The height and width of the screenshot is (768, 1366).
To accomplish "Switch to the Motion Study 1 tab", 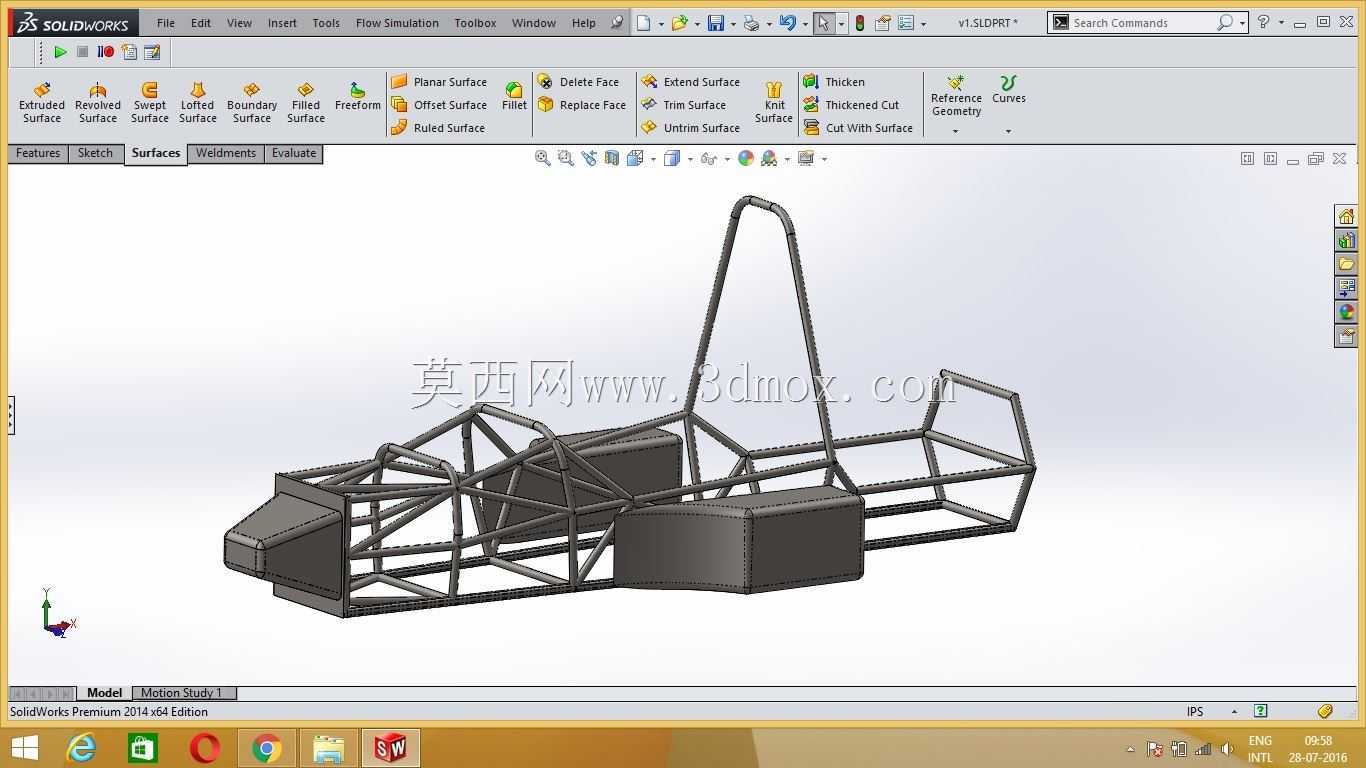I will click(182, 693).
